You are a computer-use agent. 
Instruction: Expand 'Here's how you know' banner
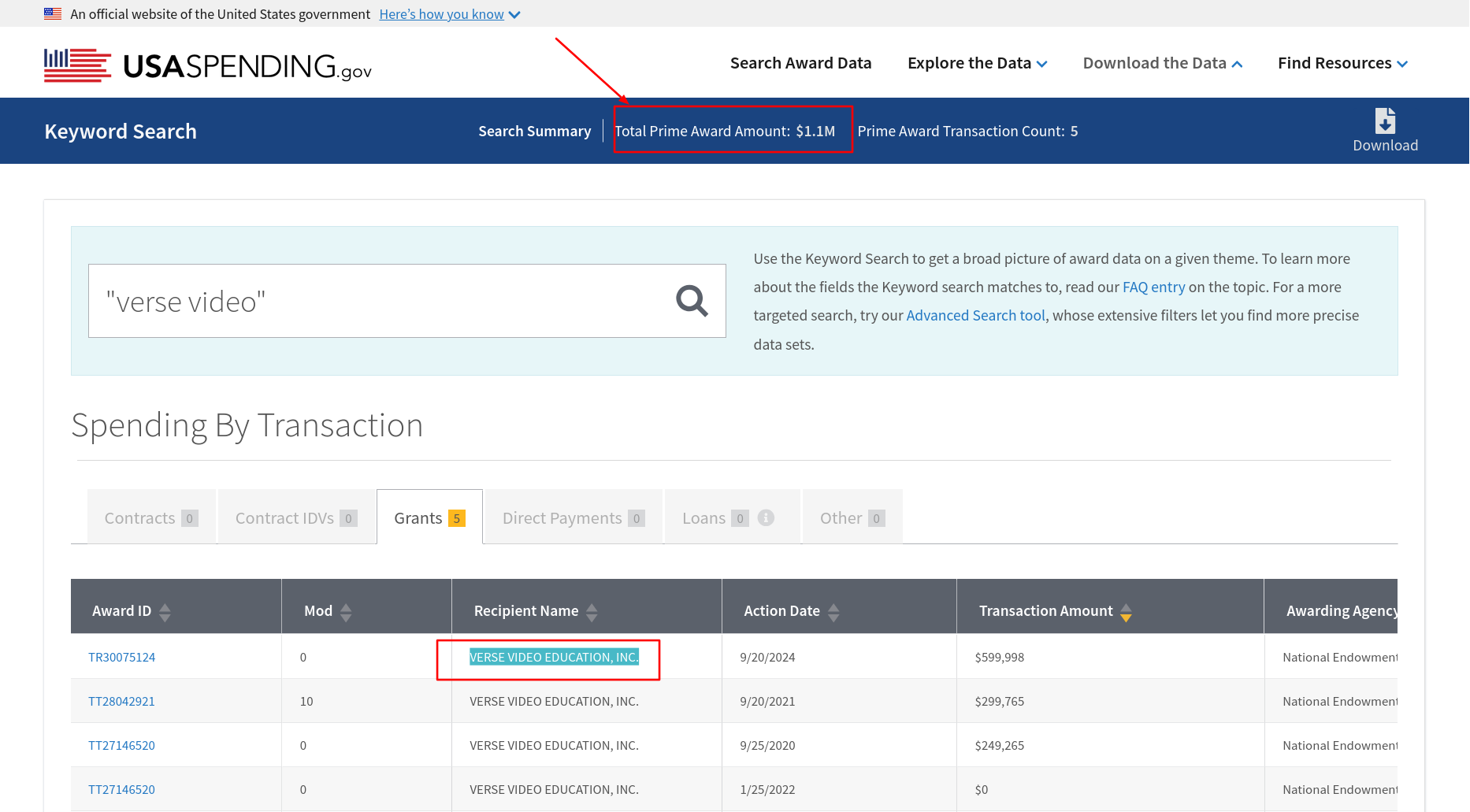[x=449, y=14]
